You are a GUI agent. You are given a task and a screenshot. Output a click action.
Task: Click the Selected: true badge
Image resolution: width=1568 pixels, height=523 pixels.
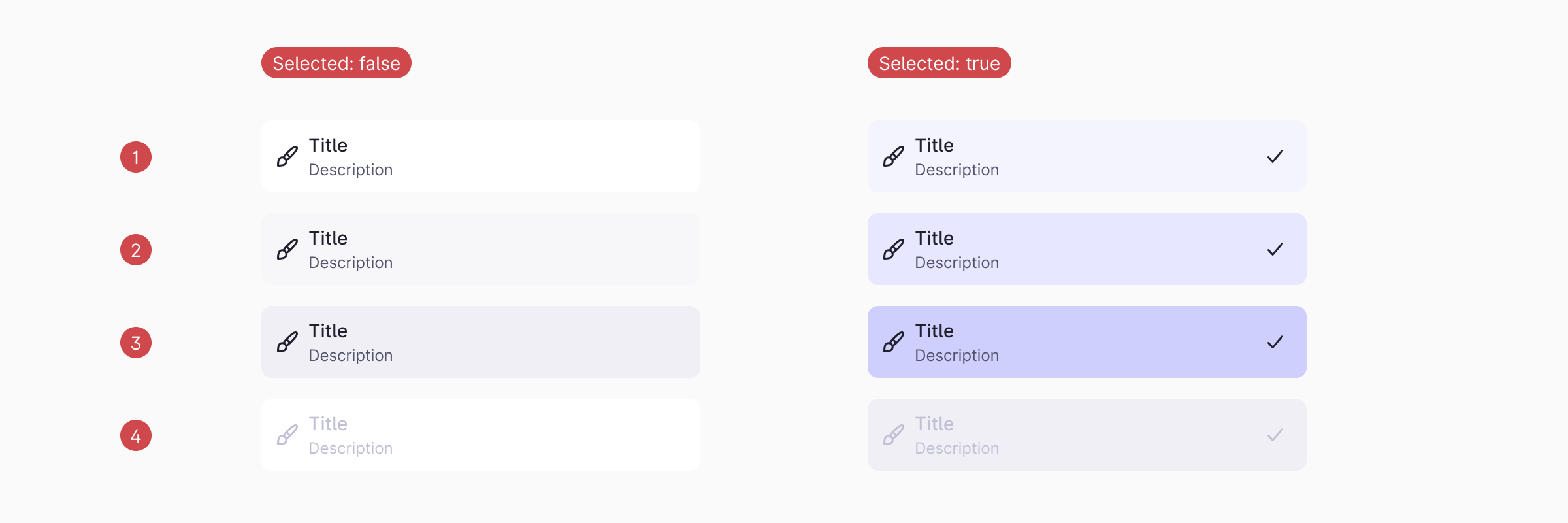coord(939,63)
